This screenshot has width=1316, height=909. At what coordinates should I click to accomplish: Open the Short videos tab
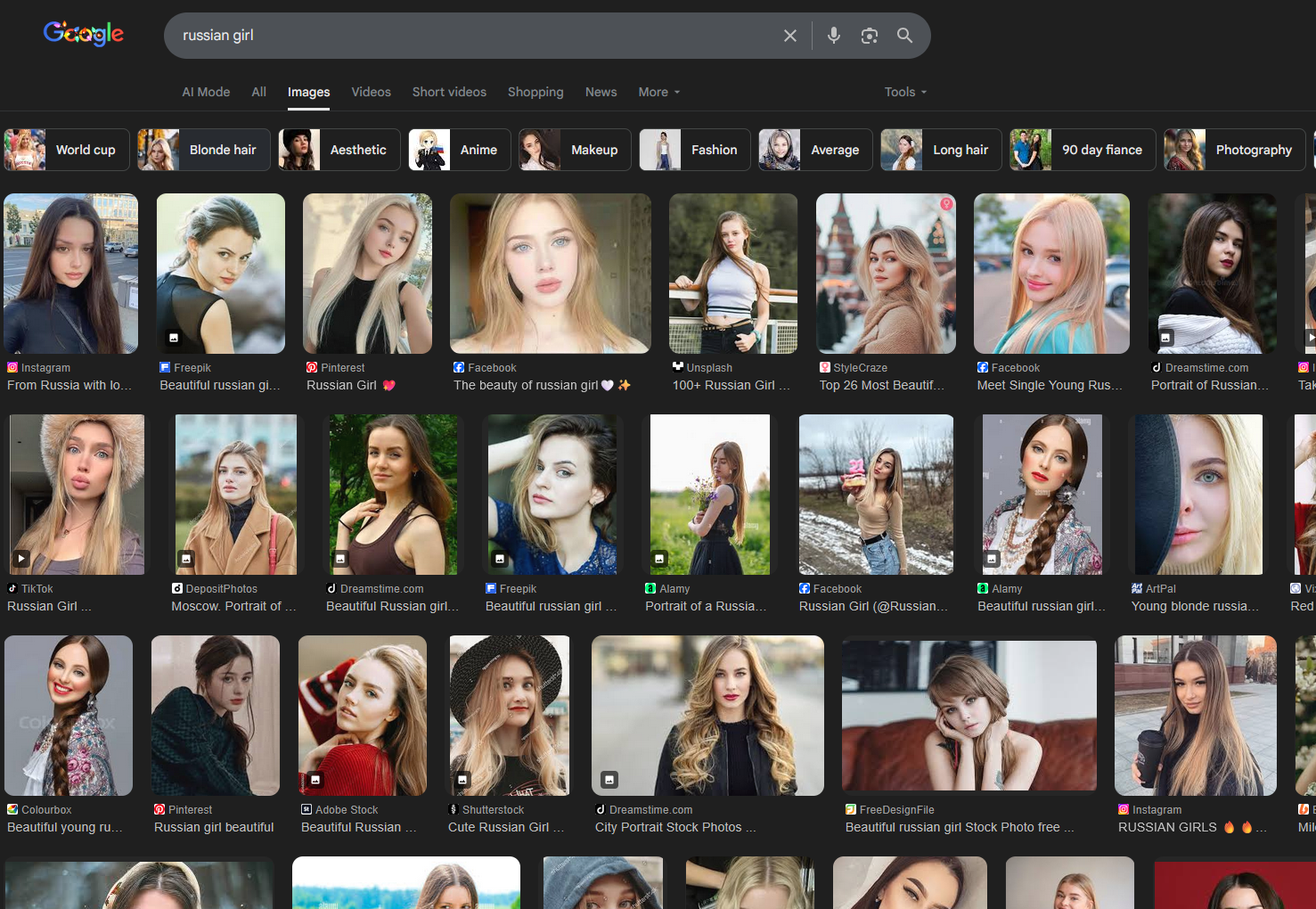tap(449, 92)
